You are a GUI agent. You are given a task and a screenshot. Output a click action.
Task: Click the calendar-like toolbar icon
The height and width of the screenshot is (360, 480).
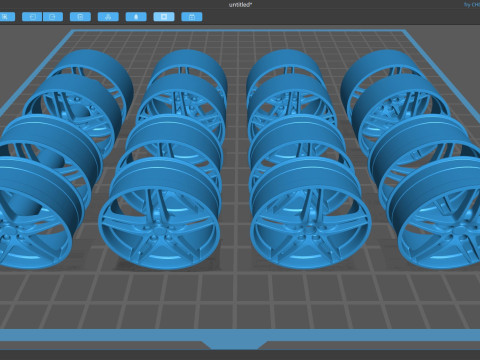coord(192,17)
